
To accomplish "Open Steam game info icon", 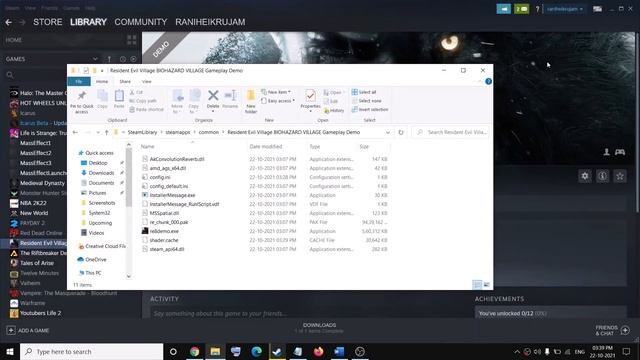I will point(602,176).
